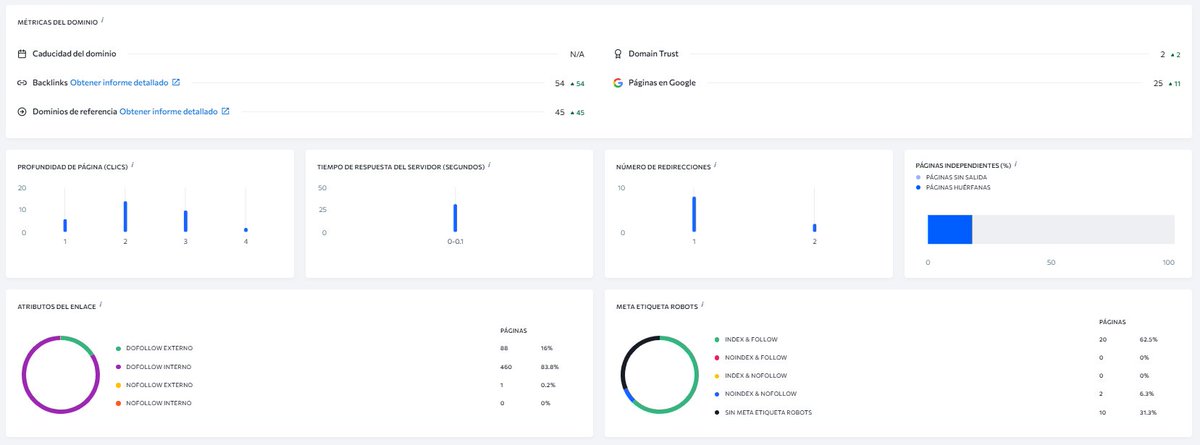Click the 83.8% value for Dofollow interno
The image size is (1200, 445).
pos(551,367)
